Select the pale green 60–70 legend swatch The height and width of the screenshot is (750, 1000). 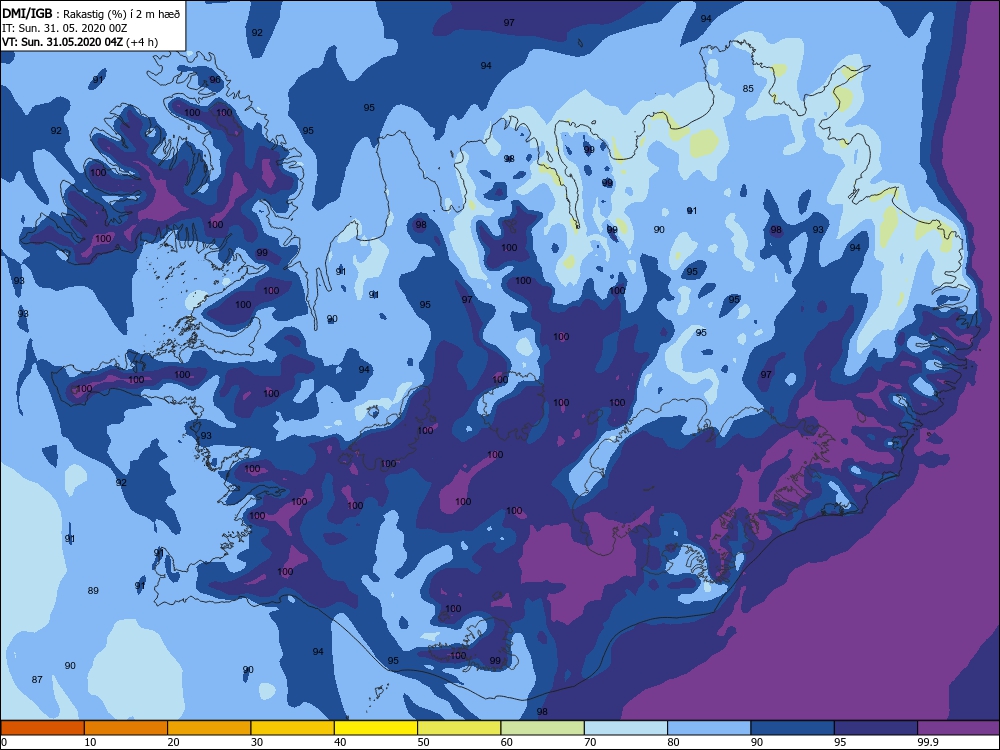coord(543,728)
